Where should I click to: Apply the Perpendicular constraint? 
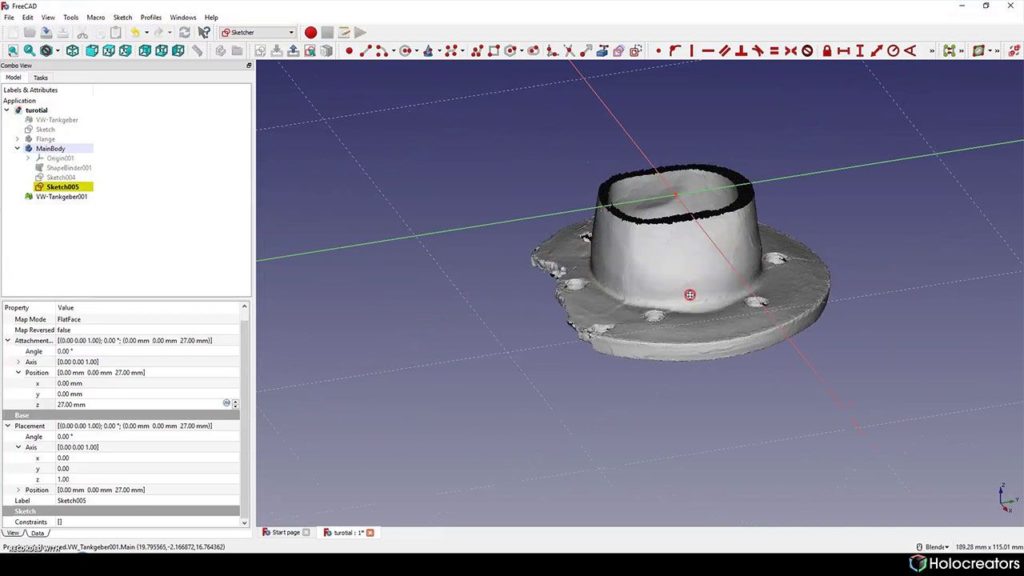point(741,51)
